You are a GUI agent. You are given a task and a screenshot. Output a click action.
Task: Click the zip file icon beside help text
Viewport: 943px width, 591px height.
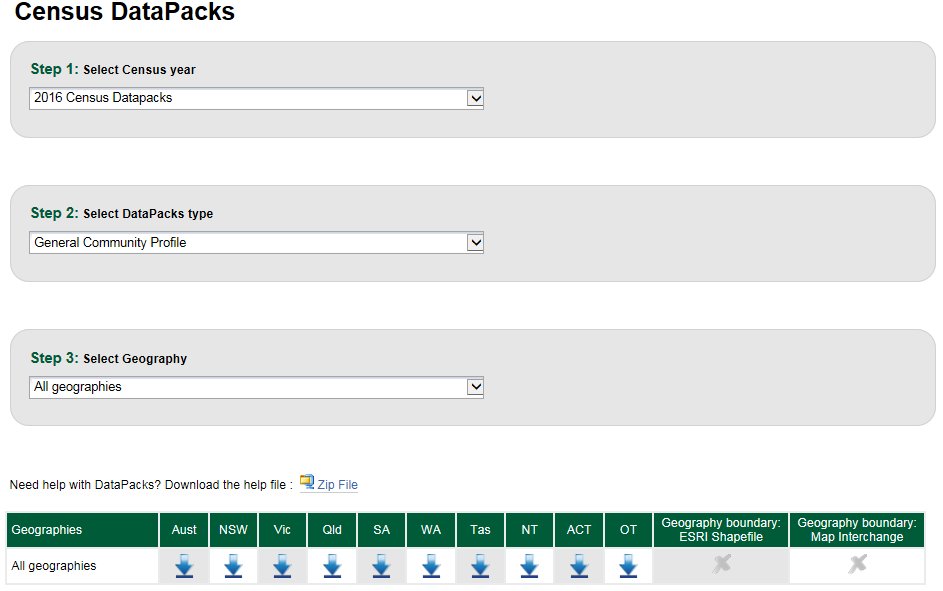pyautogui.click(x=307, y=482)
